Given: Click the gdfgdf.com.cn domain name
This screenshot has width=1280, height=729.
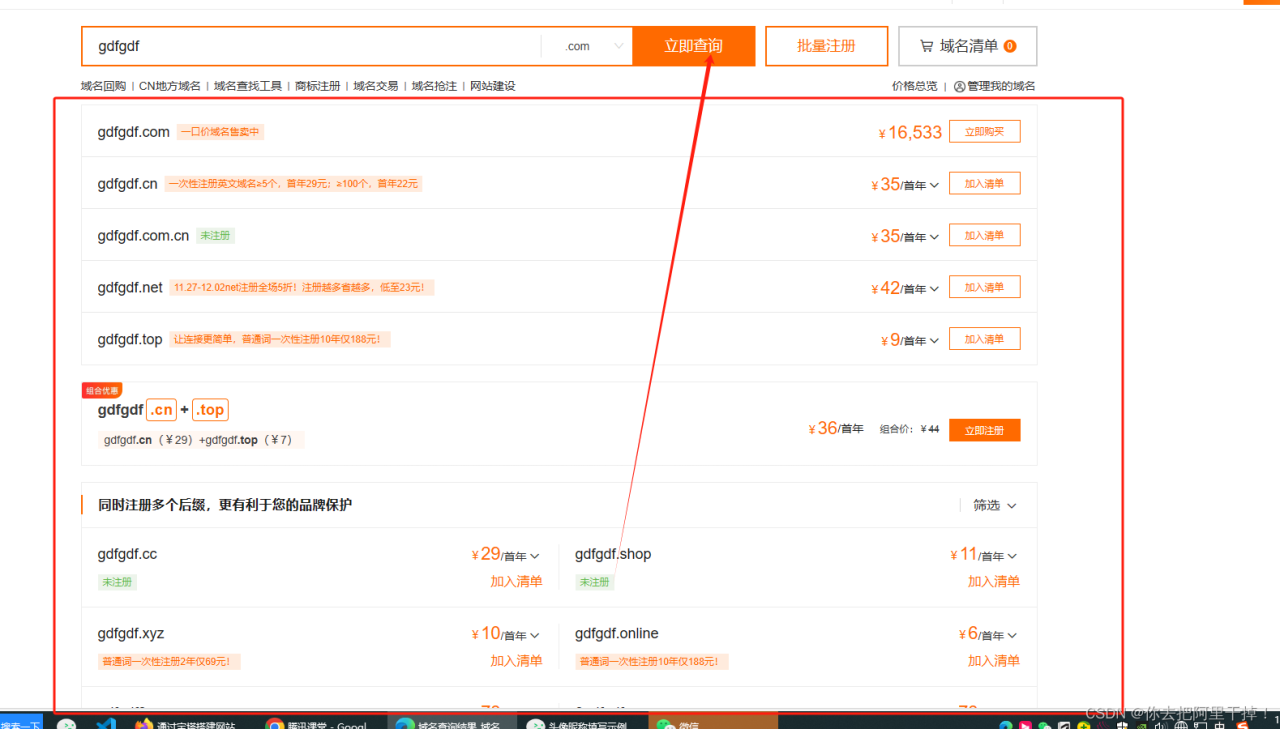Looking at the screenshot, I should (143, 236).
